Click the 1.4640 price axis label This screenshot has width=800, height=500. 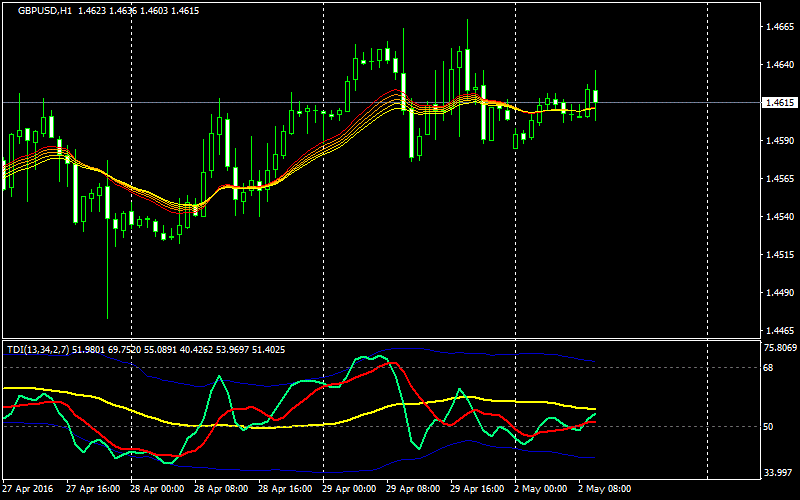(781, 65)
